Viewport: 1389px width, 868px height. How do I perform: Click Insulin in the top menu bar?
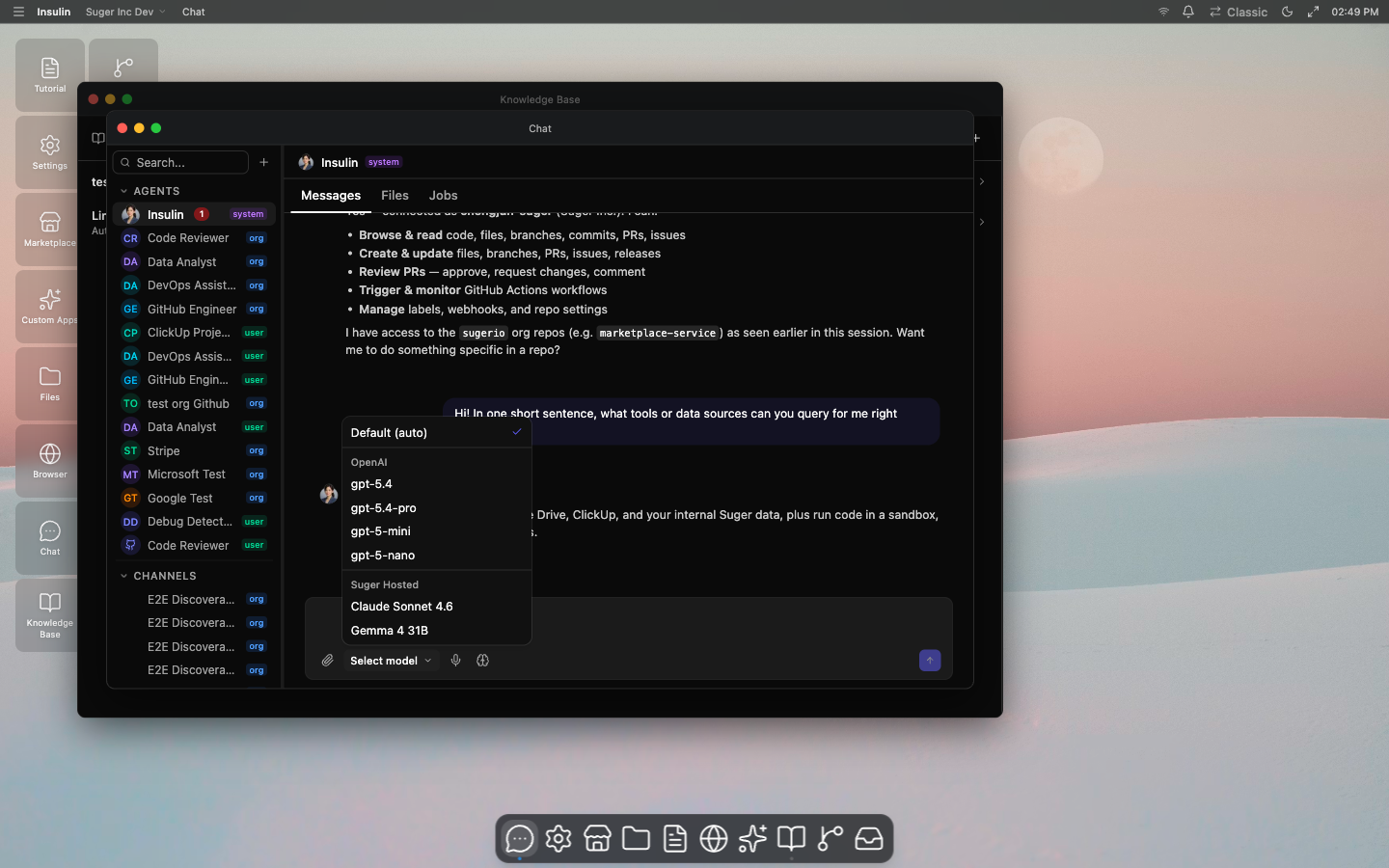pos(53,12)
